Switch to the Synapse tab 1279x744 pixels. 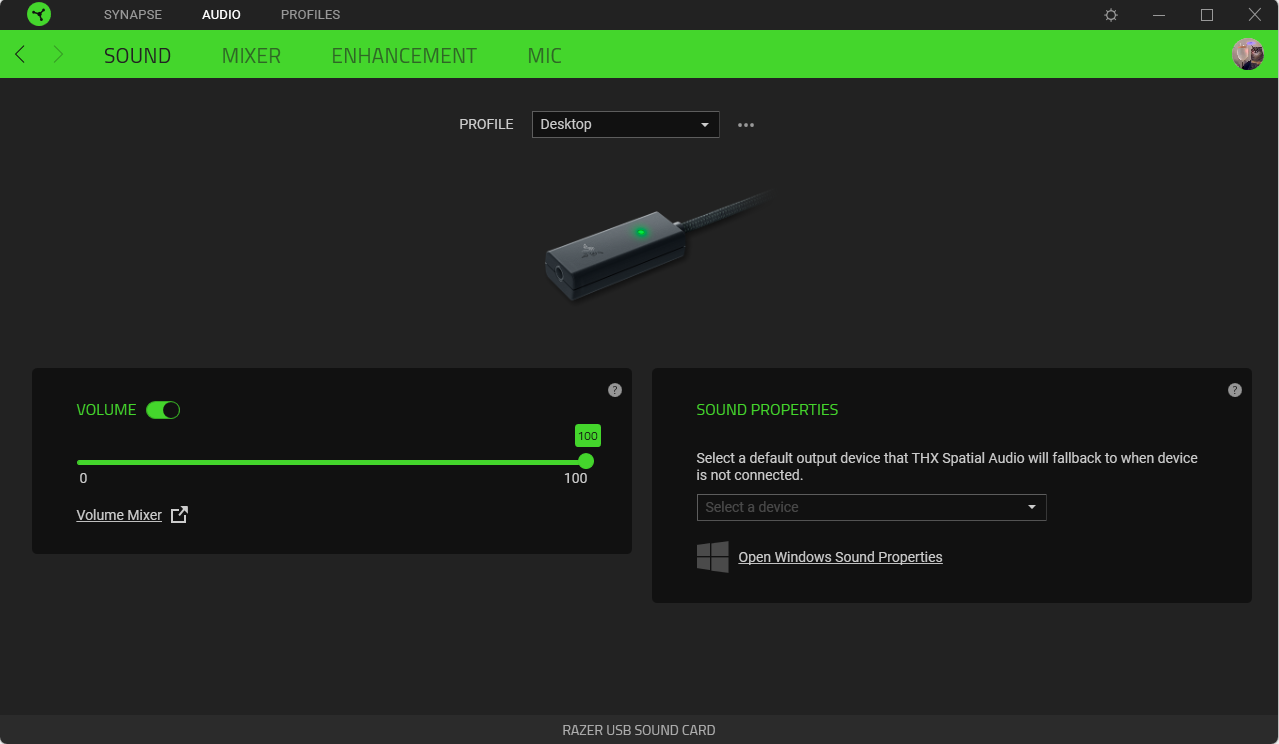(x=133, y=15)
